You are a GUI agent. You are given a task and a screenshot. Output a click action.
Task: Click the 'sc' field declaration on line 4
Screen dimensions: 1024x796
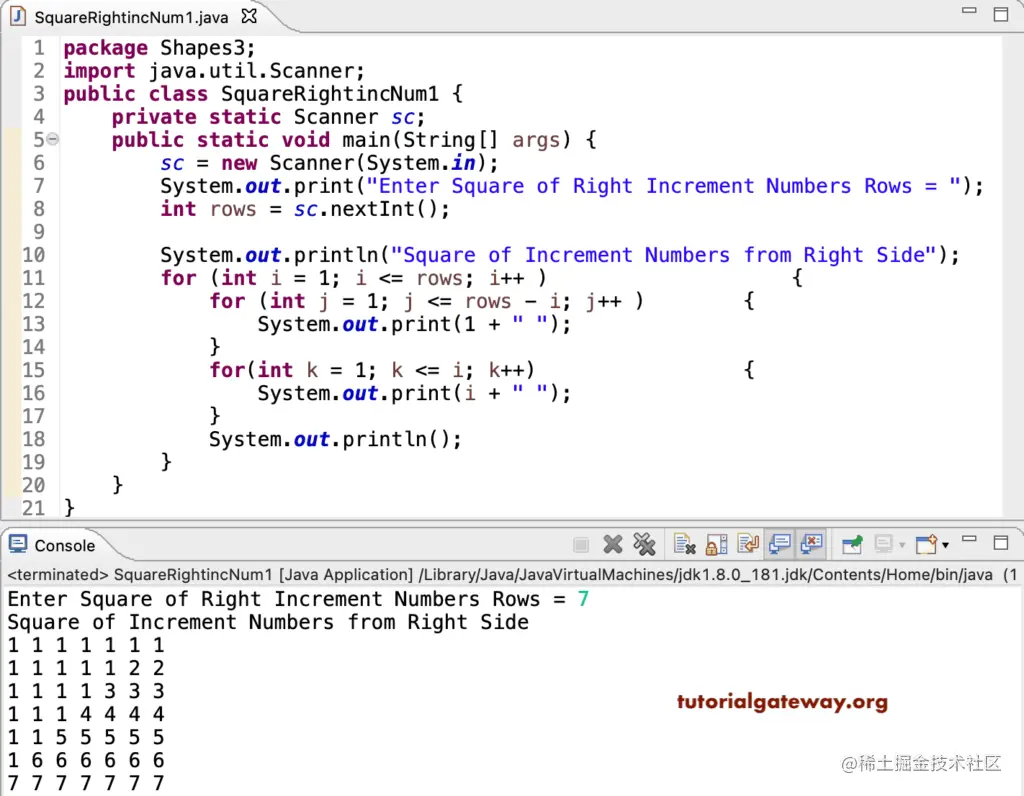click(403, 118)
